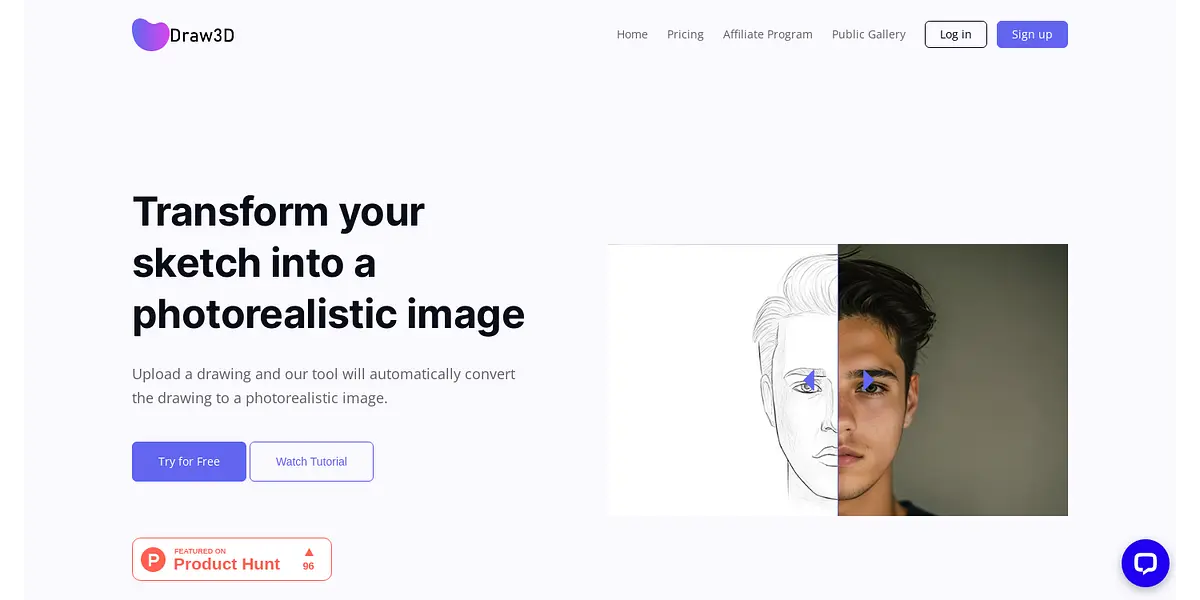This screenshot has width=1200, height=600.
Task: Open the Featured on Product Hunt badge
Action: pos(232,559)
